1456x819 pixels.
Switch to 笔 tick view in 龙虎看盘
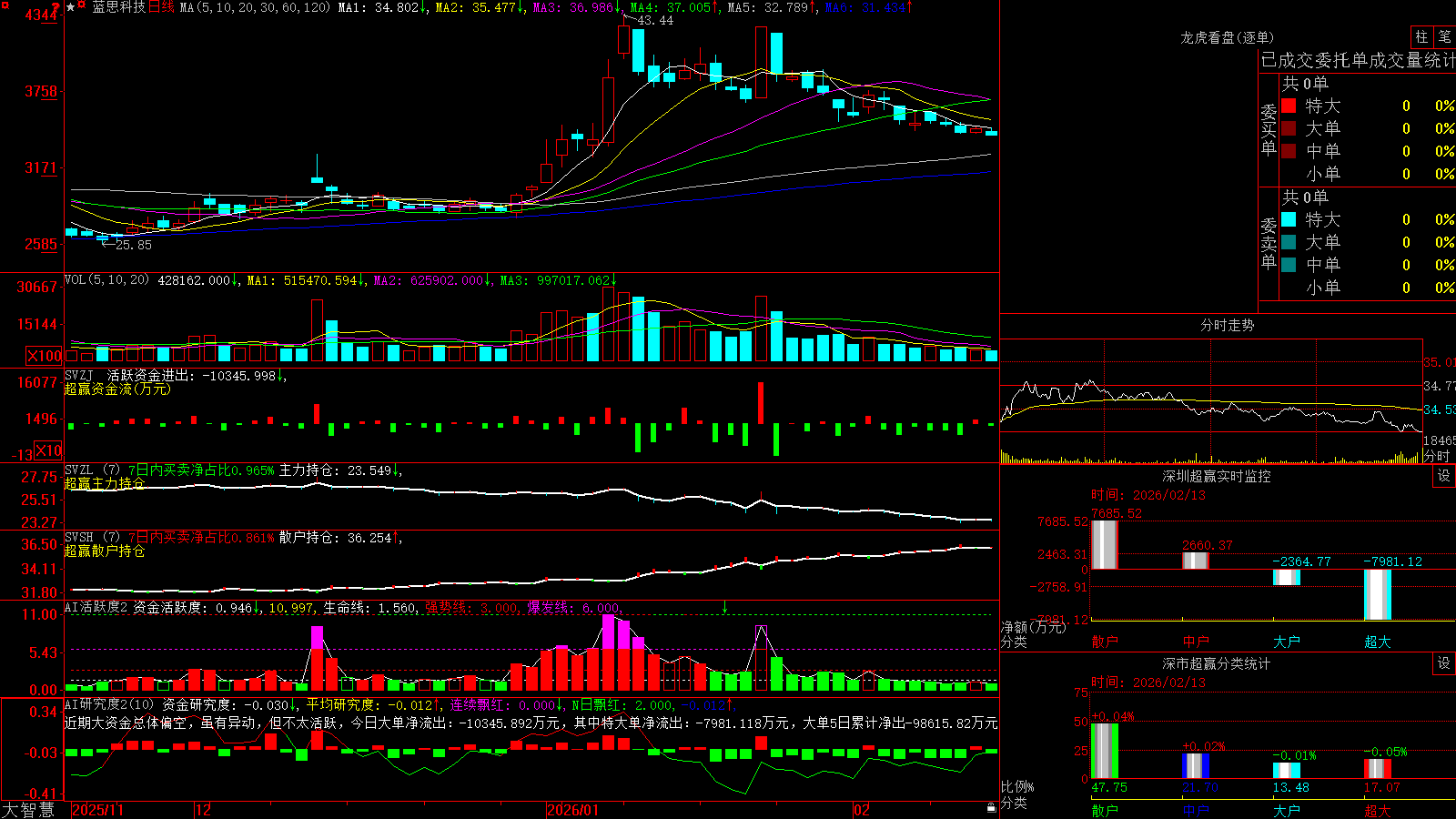click(1445, 36)
